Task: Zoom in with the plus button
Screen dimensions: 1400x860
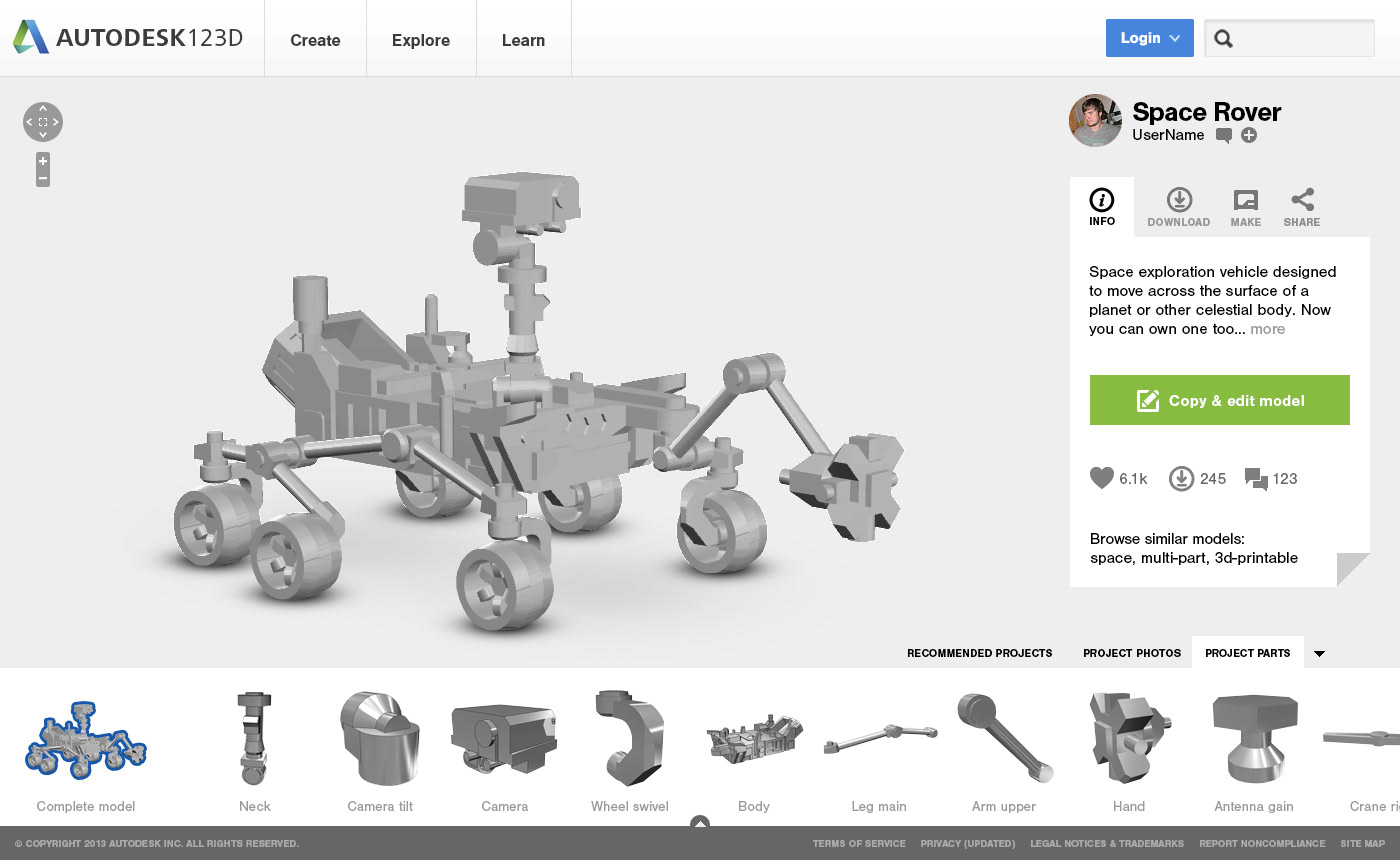Action: (43, 161)
